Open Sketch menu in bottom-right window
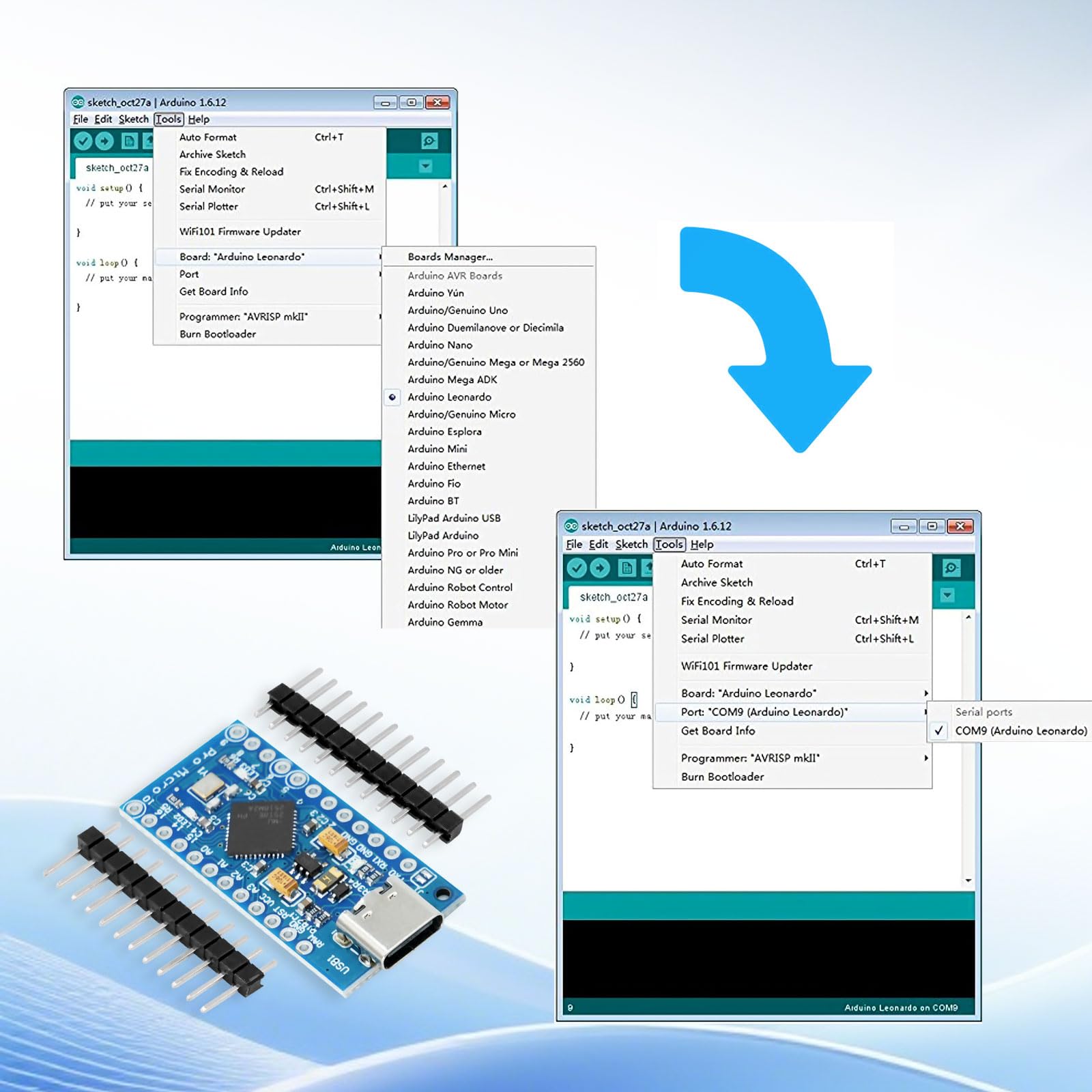Screen dimensions: 1092x1092 [631, 545]
